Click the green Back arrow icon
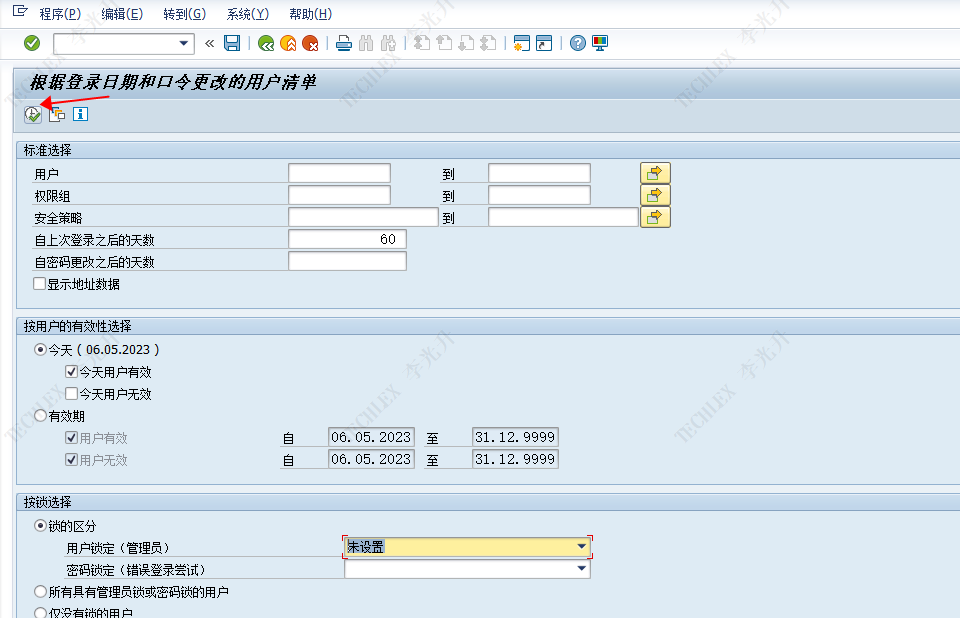960x618 pixels. (x=265, y=43)
